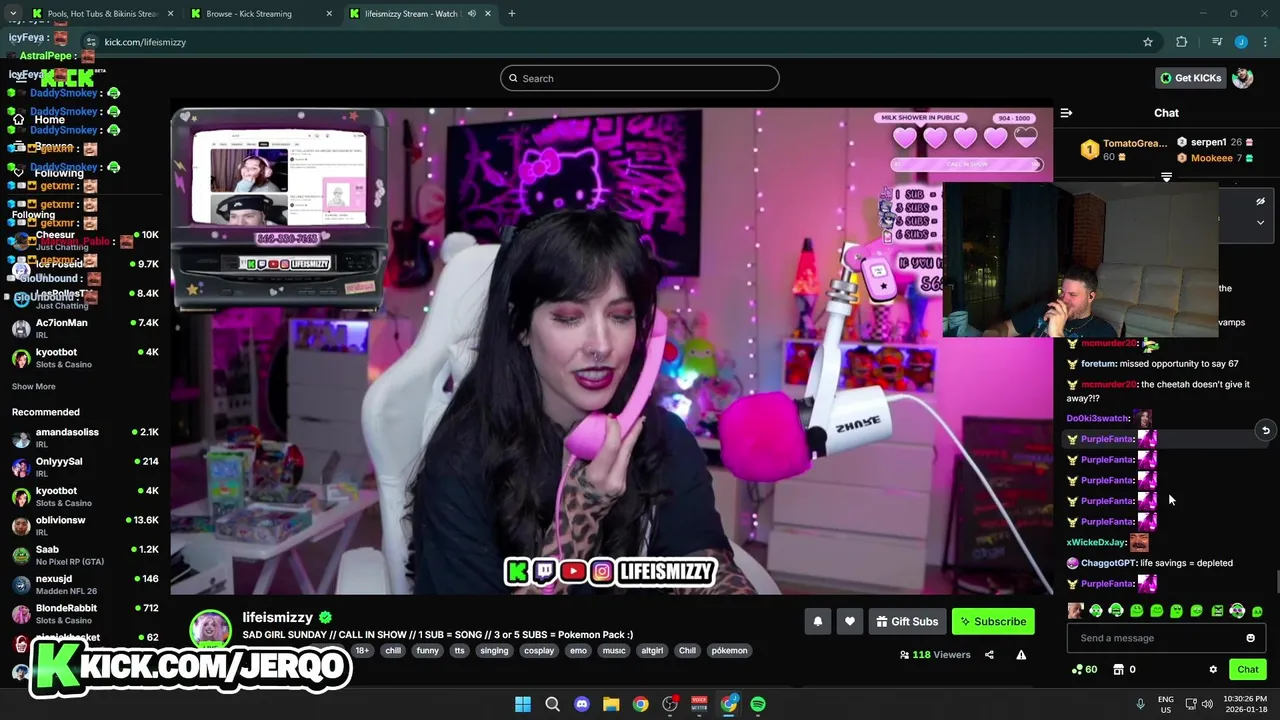1280x720 pixels.
Task: Open OnlyyySal recommended channel
Action: (85, 467)
